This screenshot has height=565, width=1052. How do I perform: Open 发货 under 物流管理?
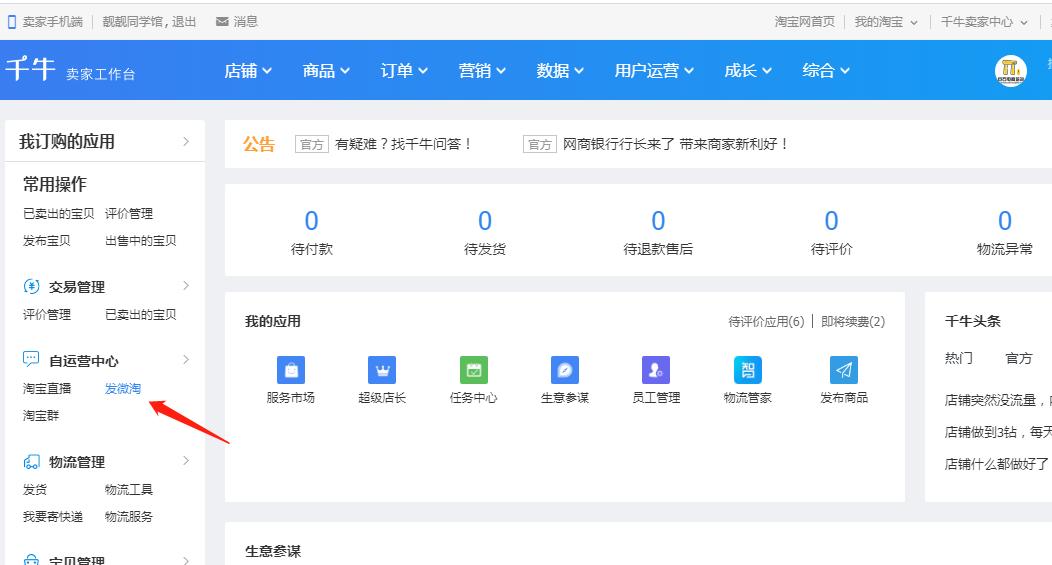(x=35, y=490)
